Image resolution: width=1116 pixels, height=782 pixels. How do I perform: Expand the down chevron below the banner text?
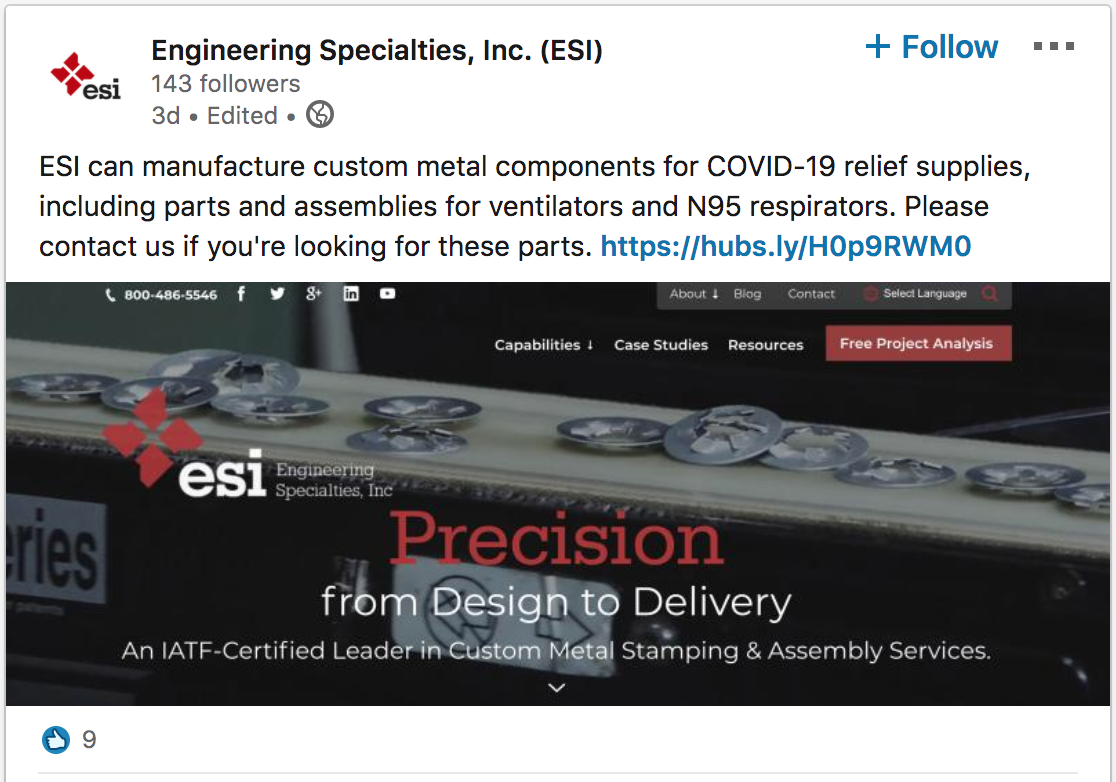557,687
